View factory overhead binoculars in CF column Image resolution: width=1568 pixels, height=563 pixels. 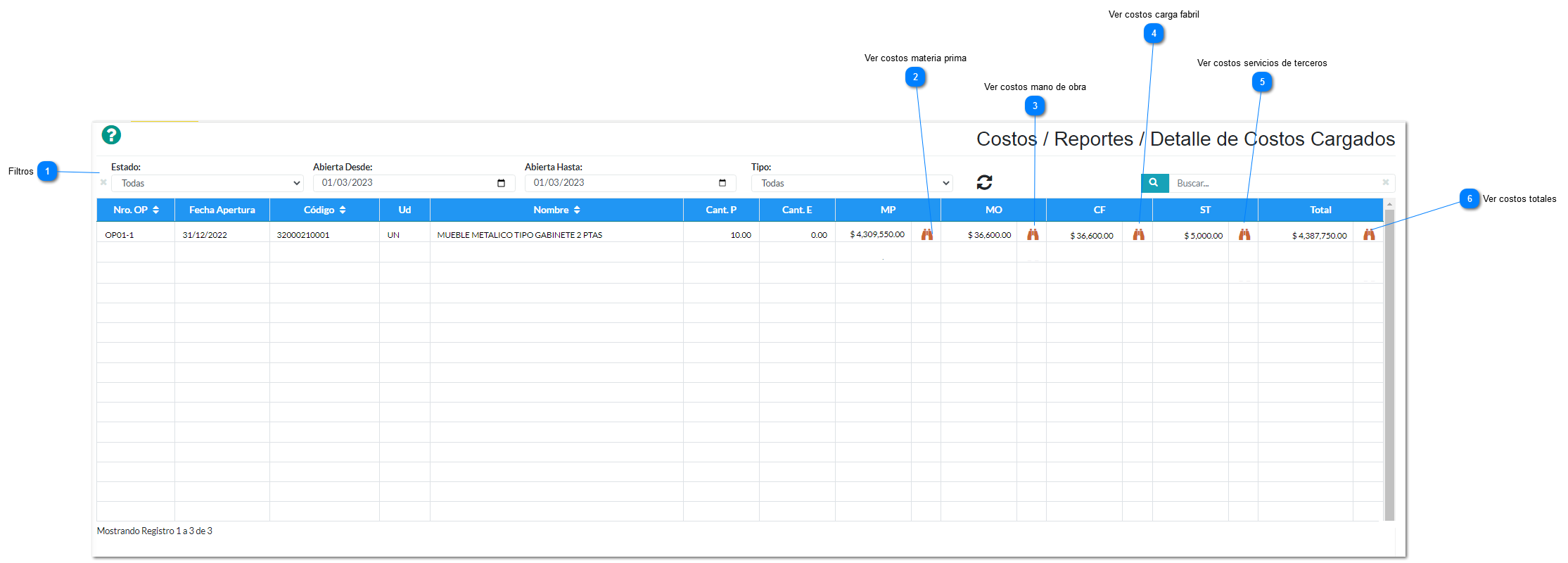[x=1138, y=234]
